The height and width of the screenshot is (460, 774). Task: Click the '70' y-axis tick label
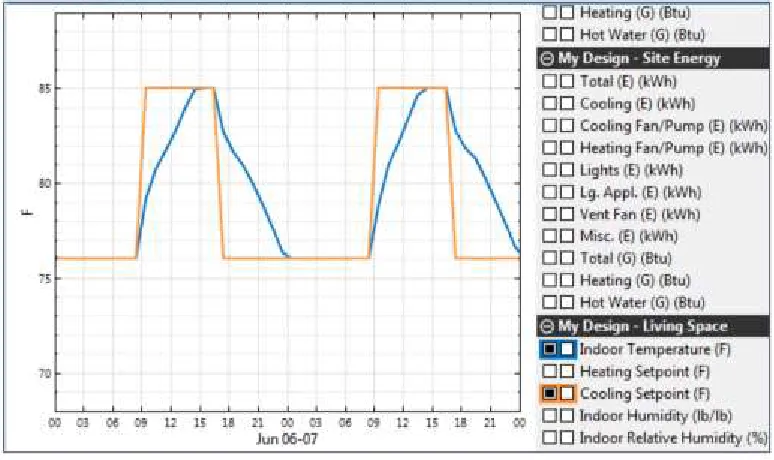tap(44, 374)
